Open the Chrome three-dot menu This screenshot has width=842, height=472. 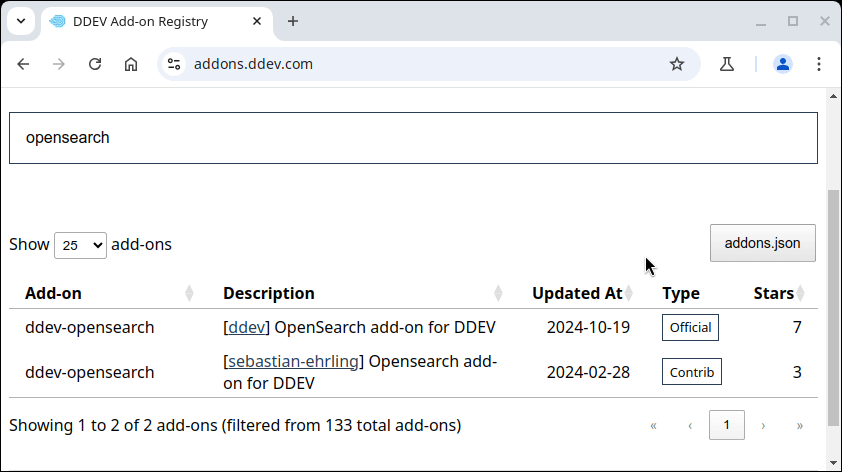(x=819, y=64)
